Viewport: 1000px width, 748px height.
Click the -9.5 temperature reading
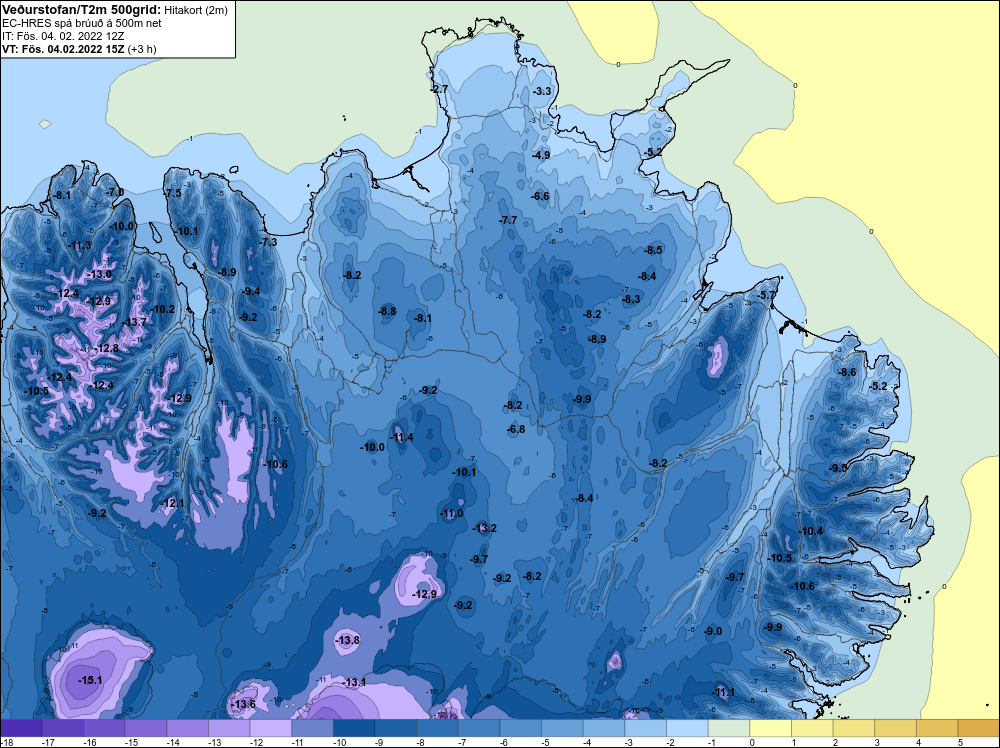(x=838, y=468)
